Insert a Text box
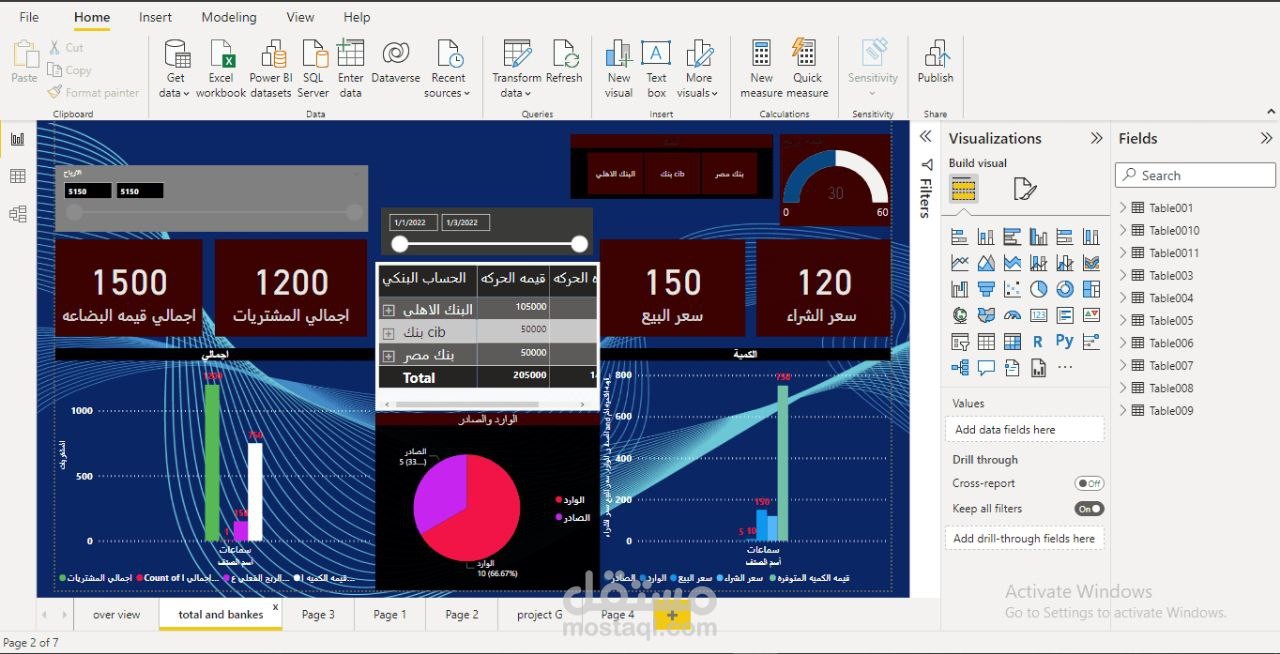1280x654 pixels. click(656, 56)
